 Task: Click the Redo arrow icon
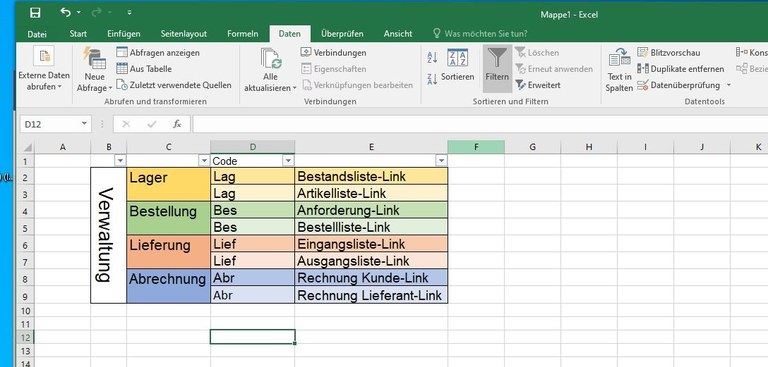97,13
